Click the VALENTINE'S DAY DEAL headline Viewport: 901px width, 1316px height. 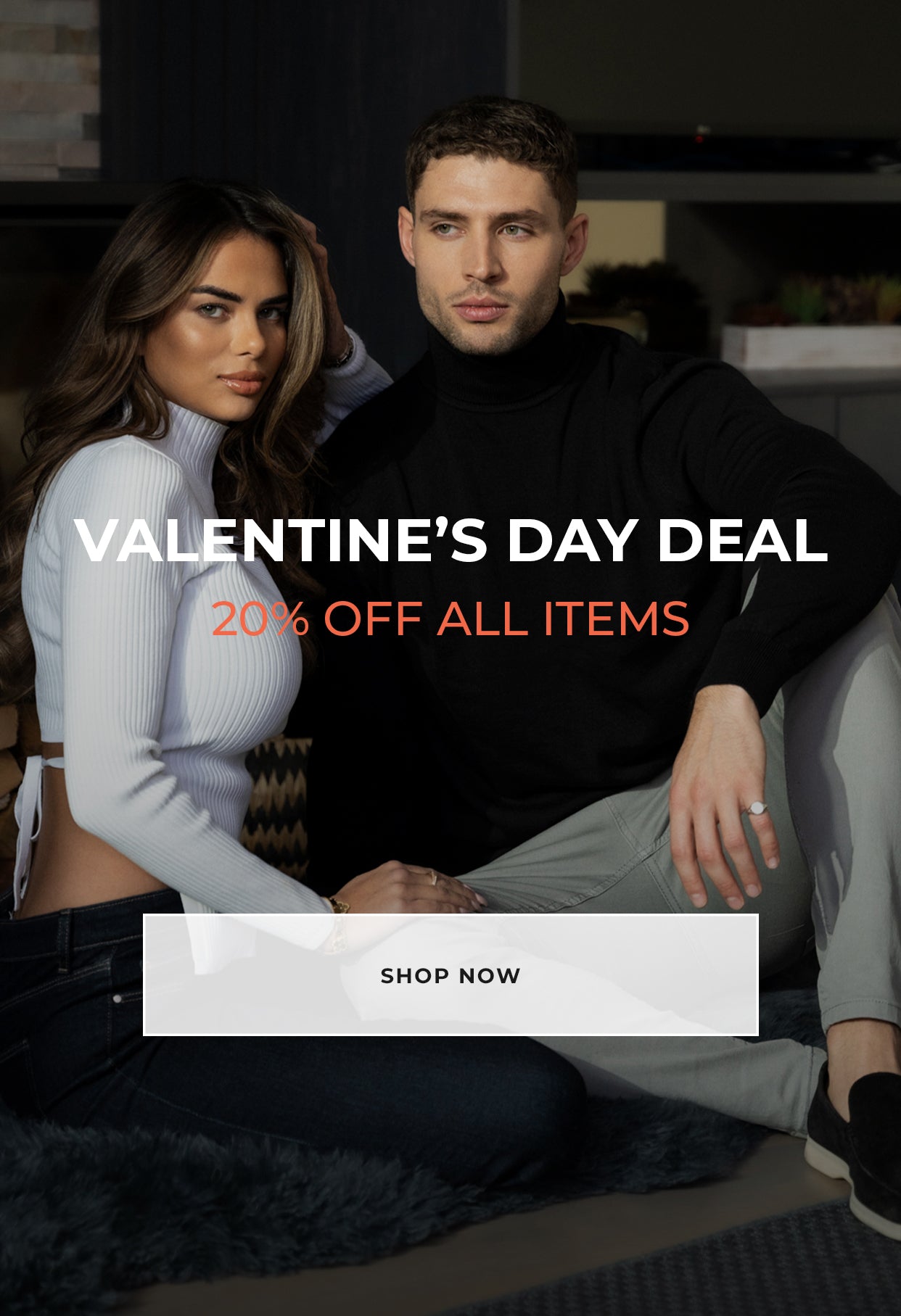click(x=450, y=540)
